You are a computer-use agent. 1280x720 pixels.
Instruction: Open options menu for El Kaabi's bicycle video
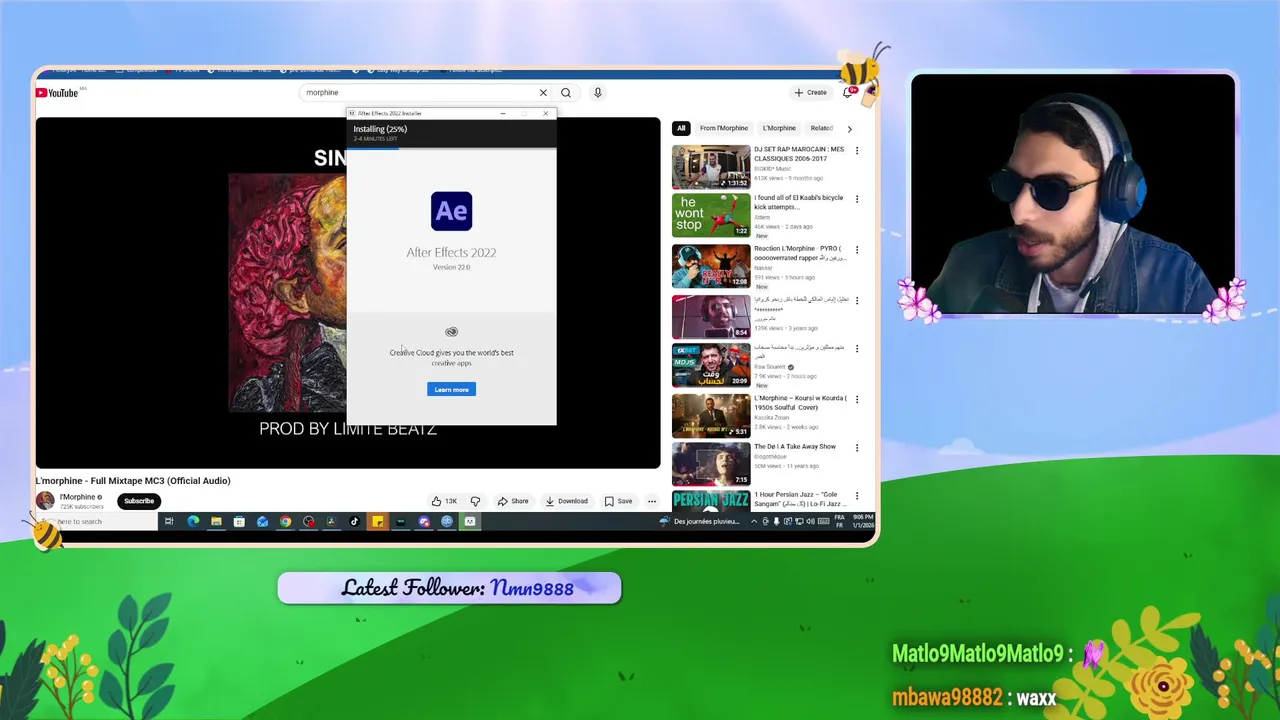click(x=856, y=199)
